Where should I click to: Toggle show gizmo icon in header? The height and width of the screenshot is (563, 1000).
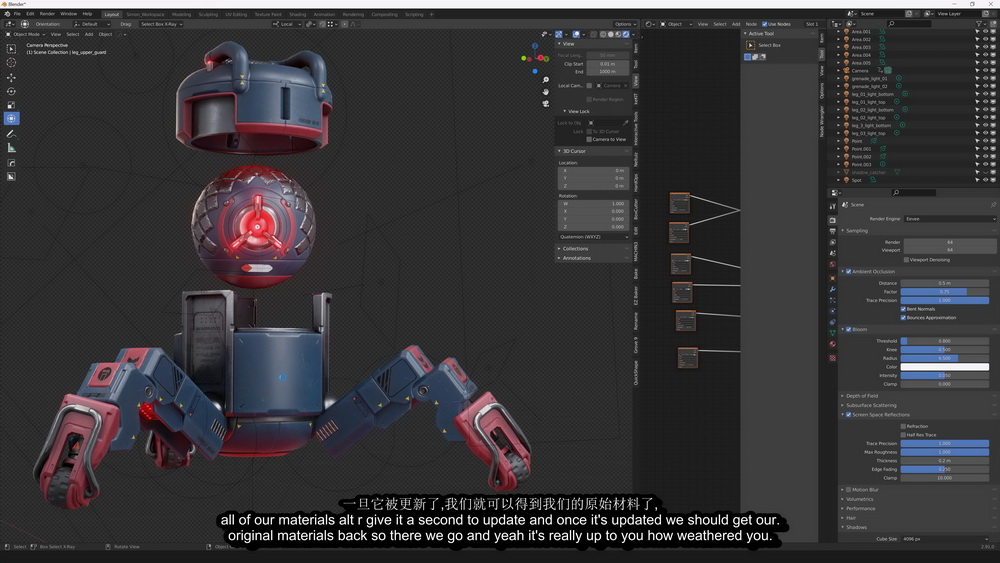point(559,34)
